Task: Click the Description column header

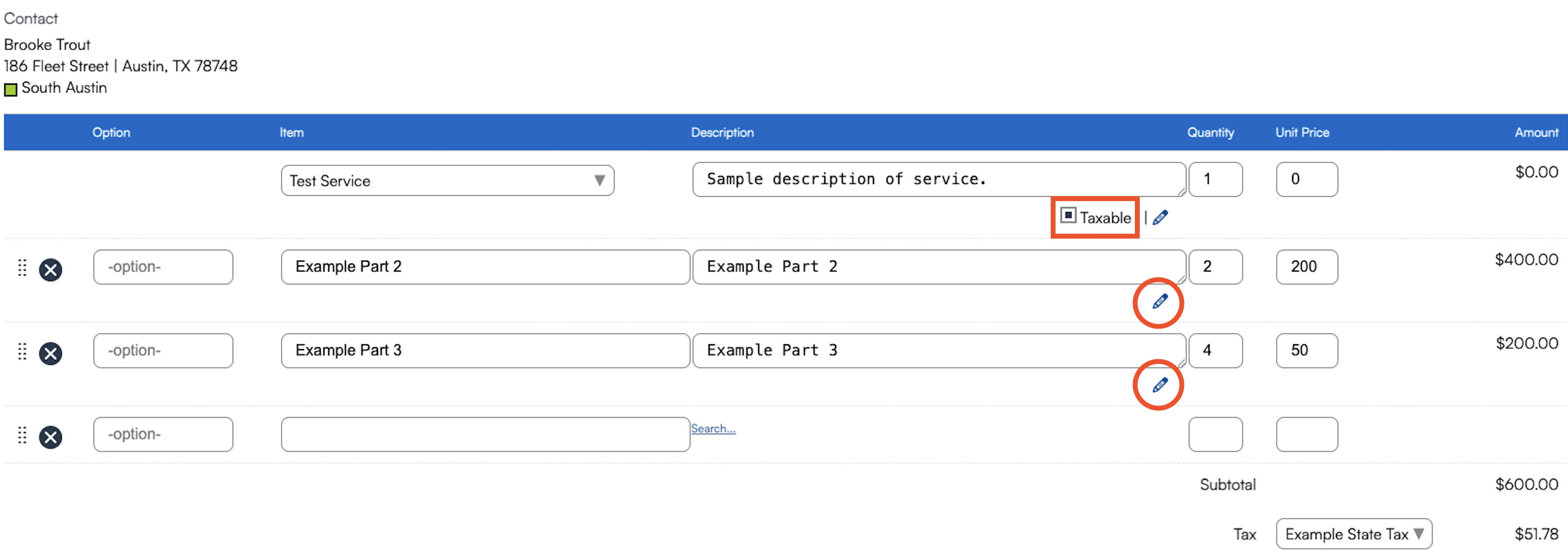Action: point(722,132)
